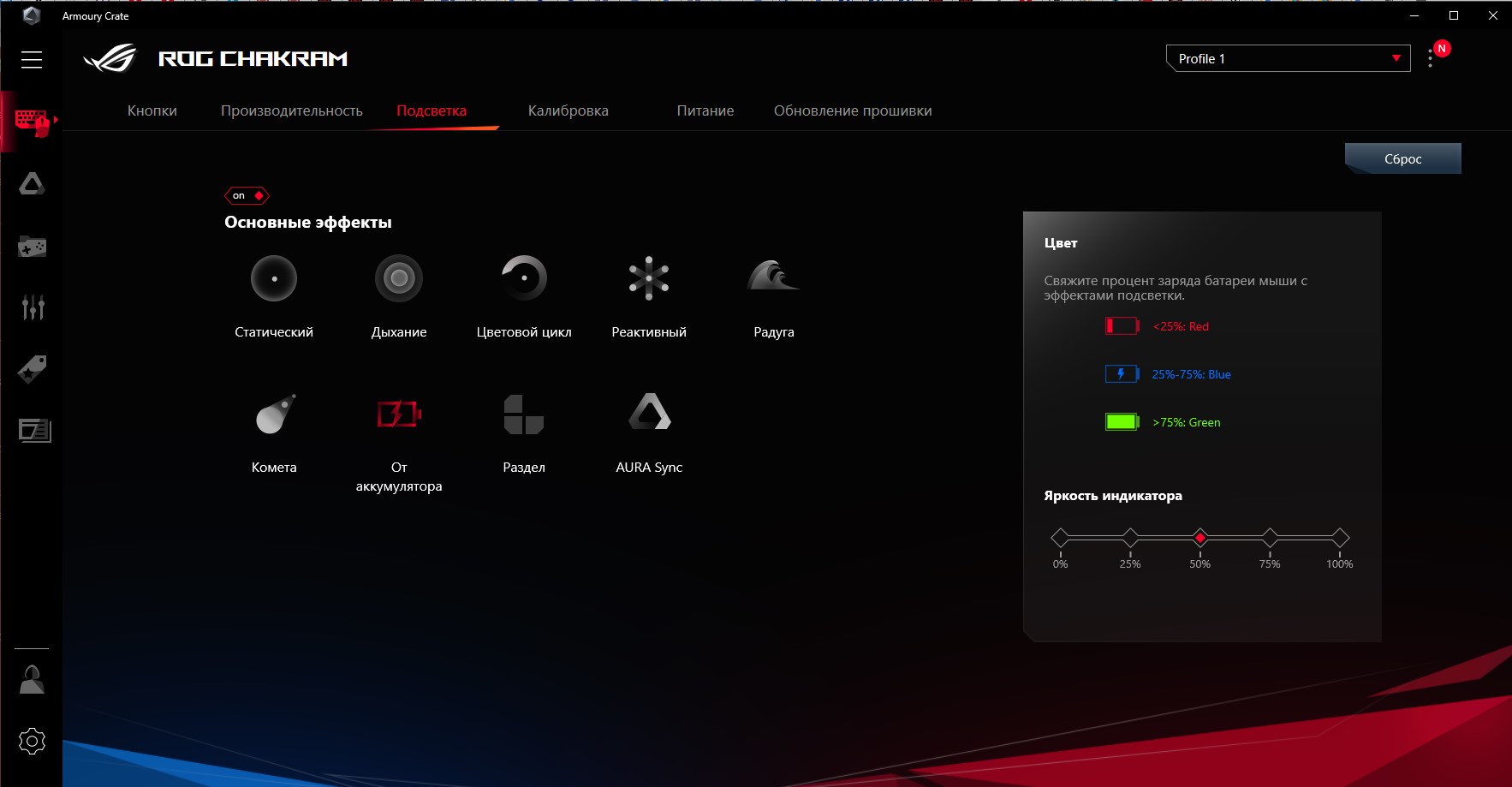Select Цветовой цикл color cycle effect

click(x=524, y=278)
